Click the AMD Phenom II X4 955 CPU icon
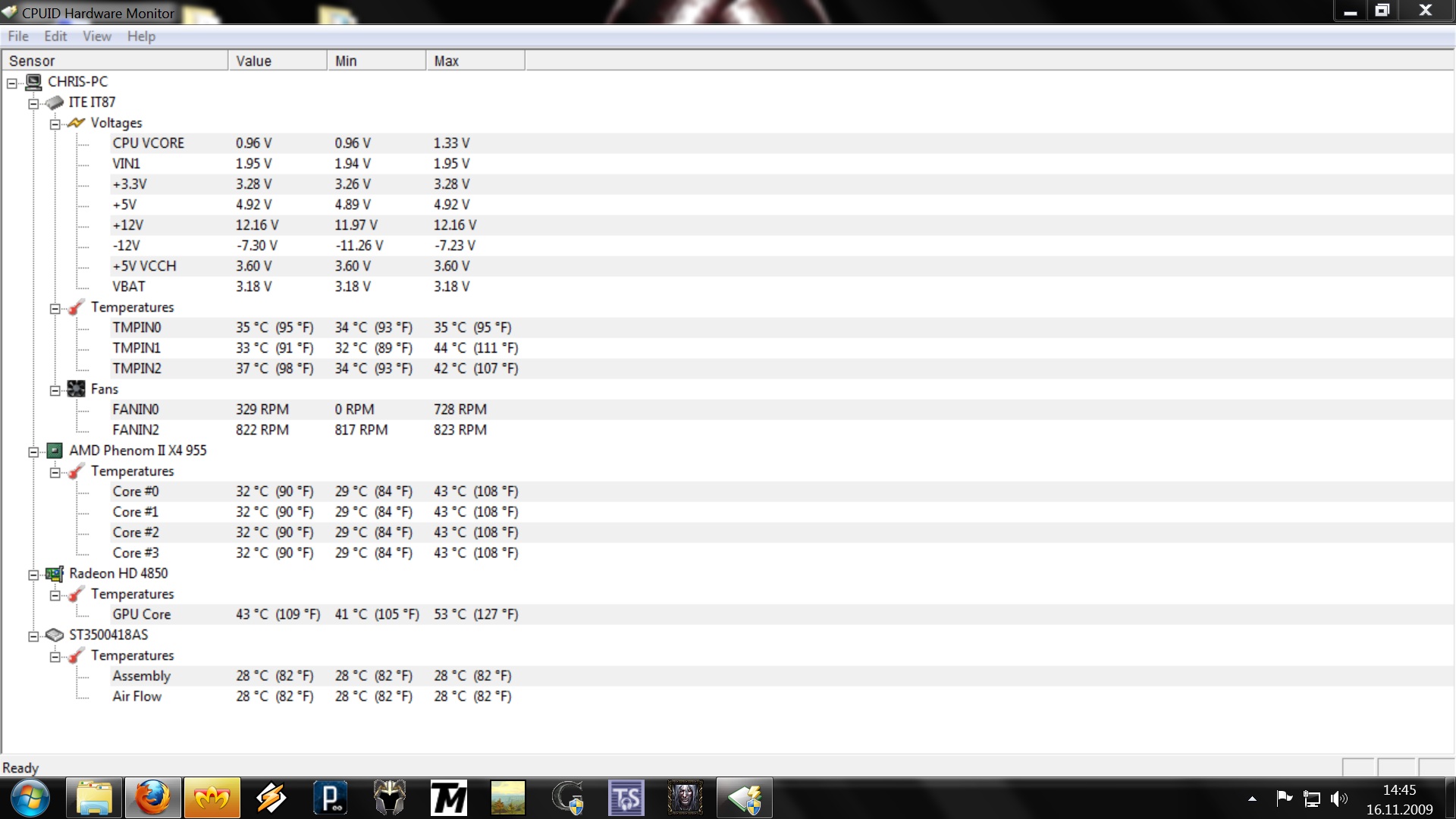The image size is (1456, 819). coord(55,450)
